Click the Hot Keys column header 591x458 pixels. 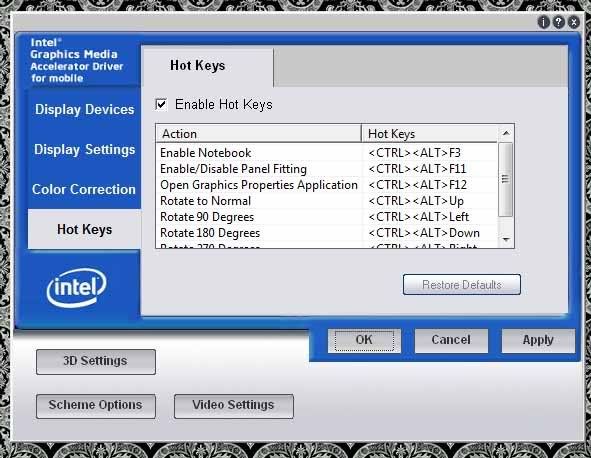429,134
